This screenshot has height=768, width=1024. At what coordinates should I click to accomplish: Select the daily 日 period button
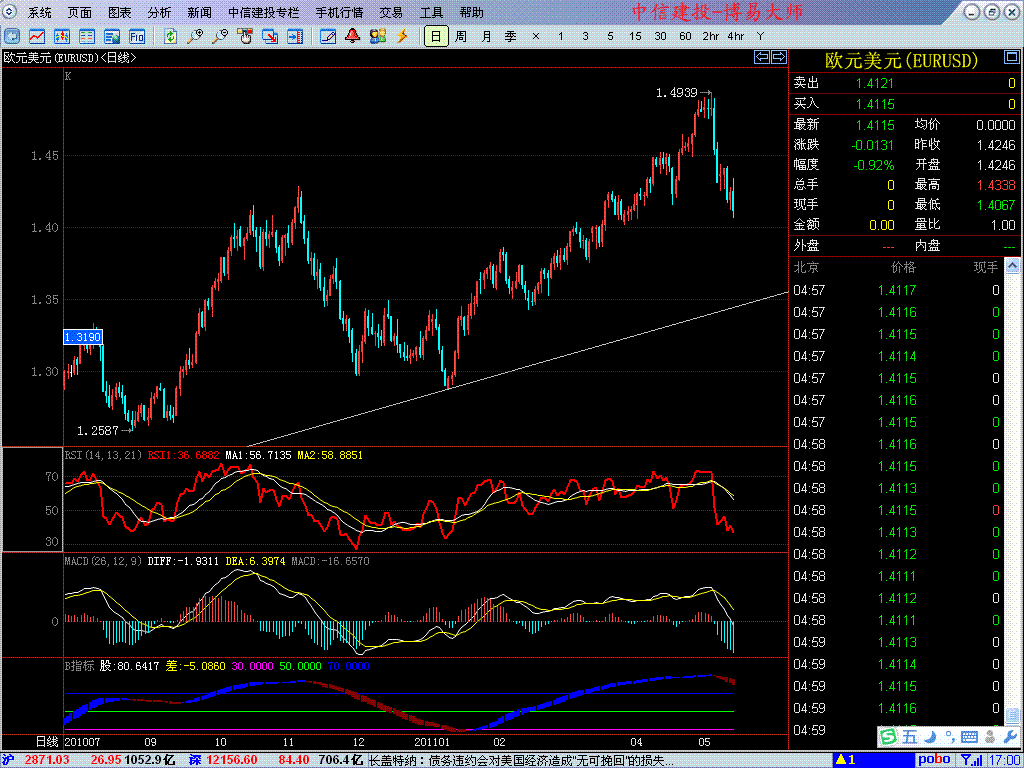coord(436,36)
